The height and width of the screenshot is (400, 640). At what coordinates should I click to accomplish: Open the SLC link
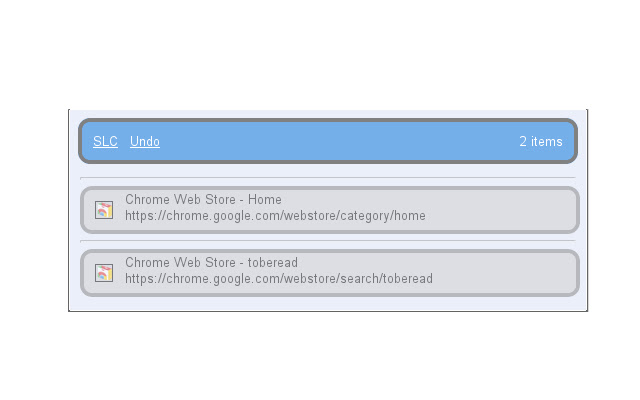tap(105, 142)
